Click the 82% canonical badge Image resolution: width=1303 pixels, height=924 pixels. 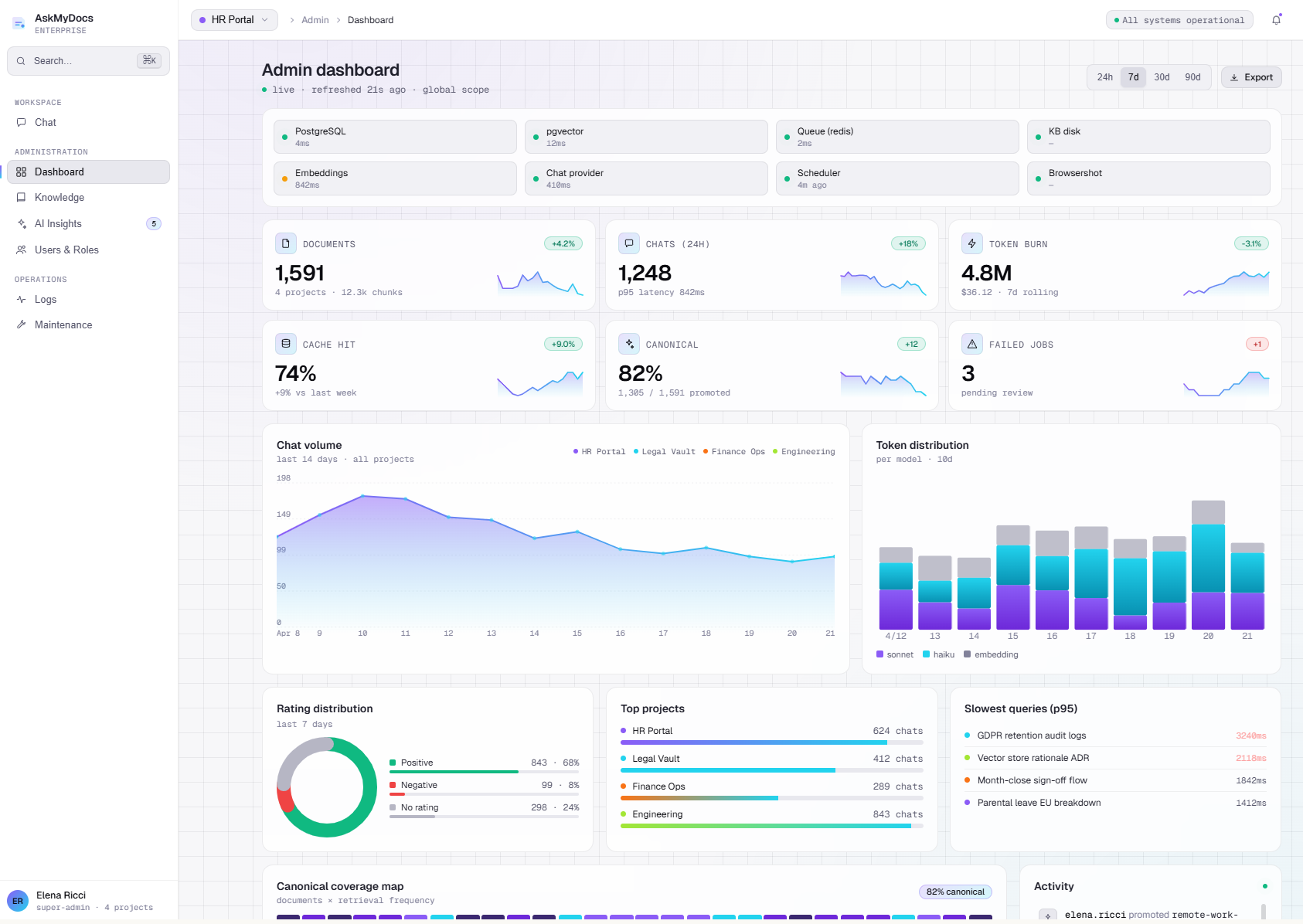click(955, 892)
